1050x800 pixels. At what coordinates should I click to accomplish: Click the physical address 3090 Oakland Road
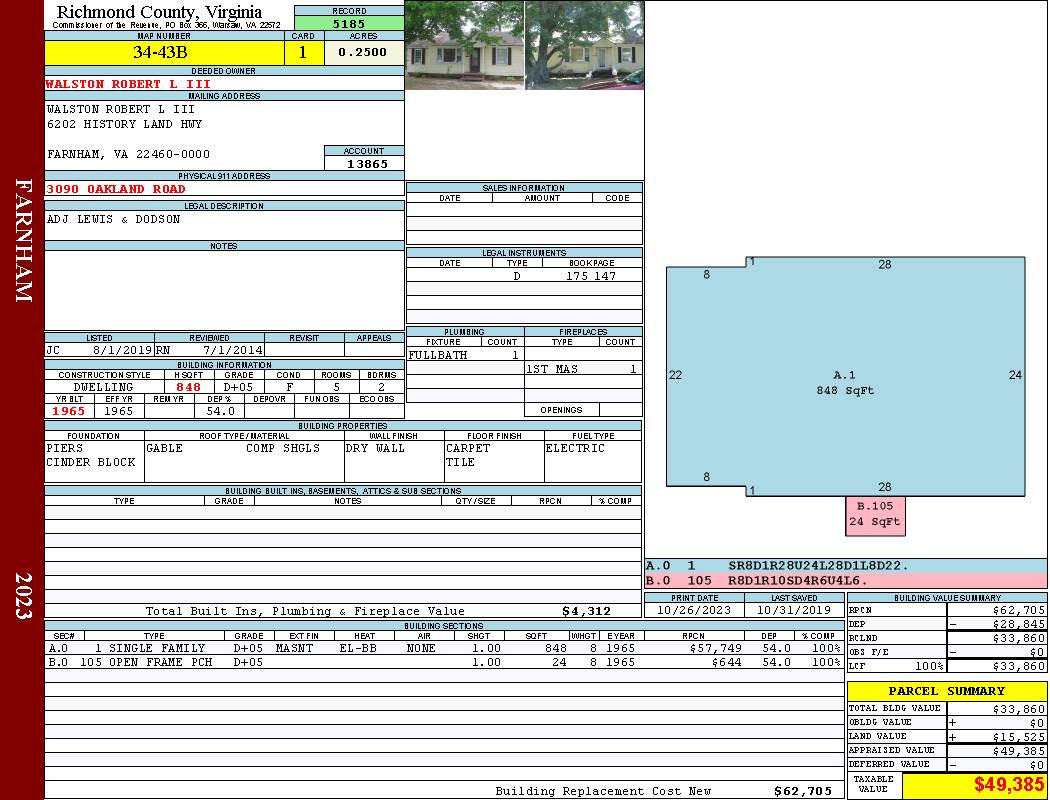pos(116,189)
